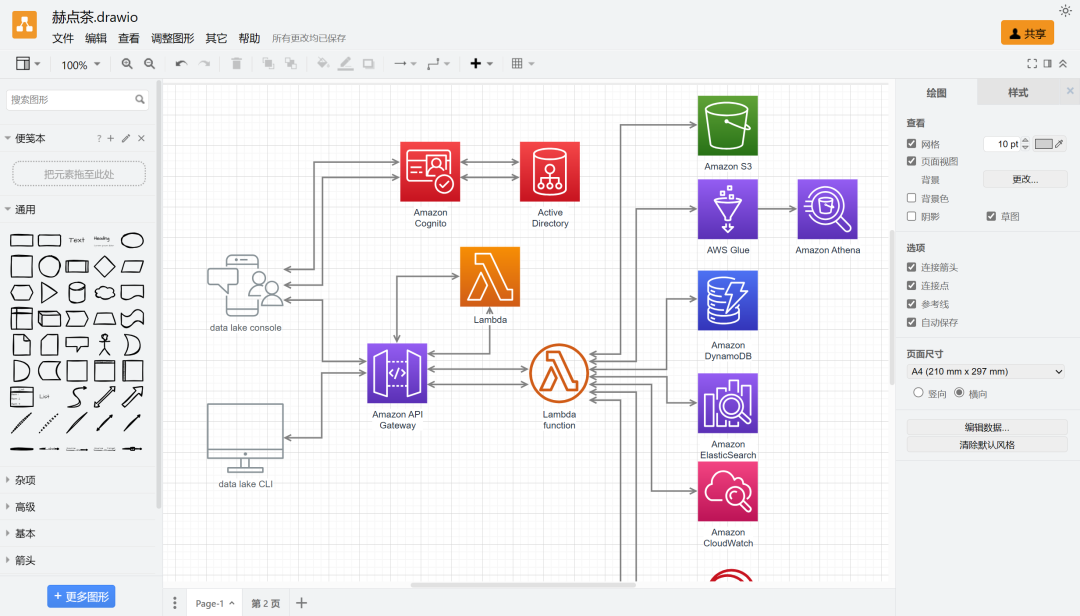Toggle the 草图 checkbox
This screenshot has height=616, width=1080.
tap(991, 216)
